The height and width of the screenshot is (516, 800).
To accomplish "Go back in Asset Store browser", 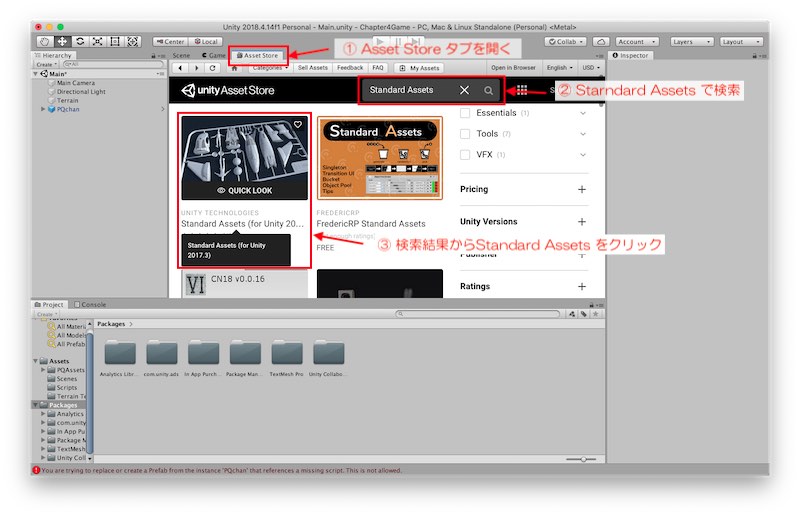I will pyautogui.click(x=180, y=68).
